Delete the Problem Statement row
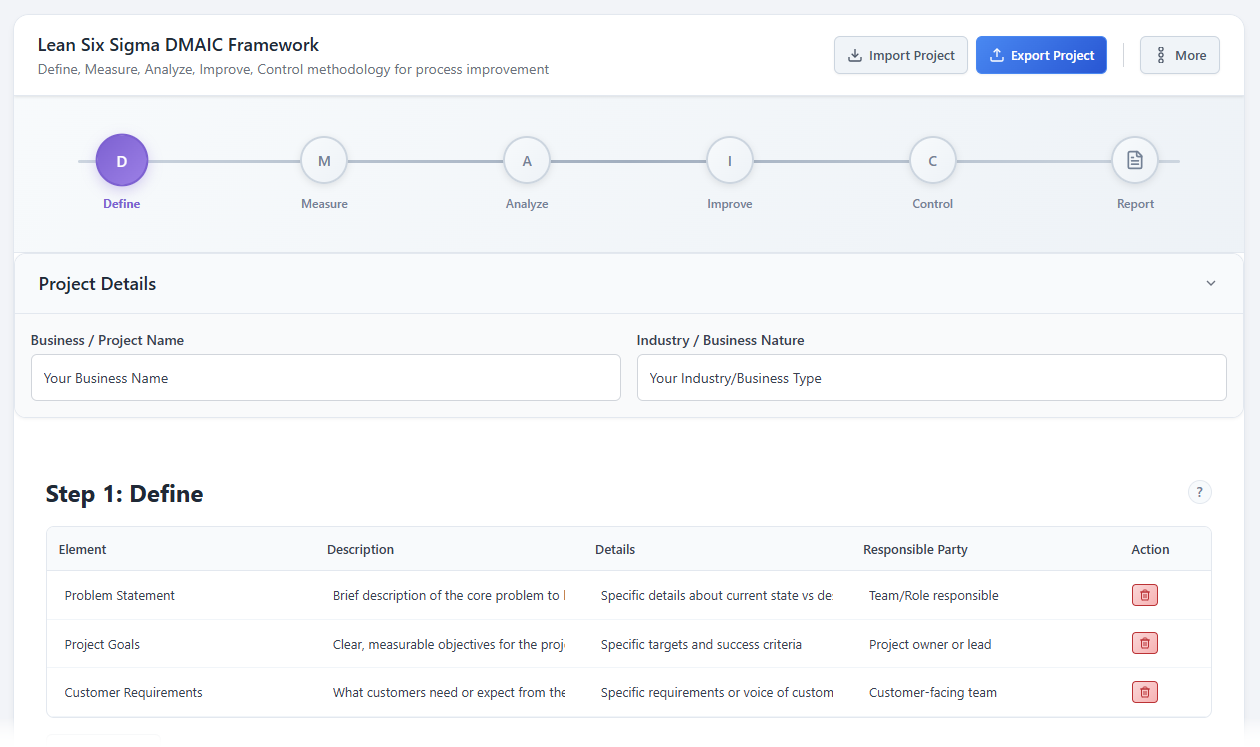This screenshot has height=747, width=1260. pyautogui.click(x=1144, y=595)
